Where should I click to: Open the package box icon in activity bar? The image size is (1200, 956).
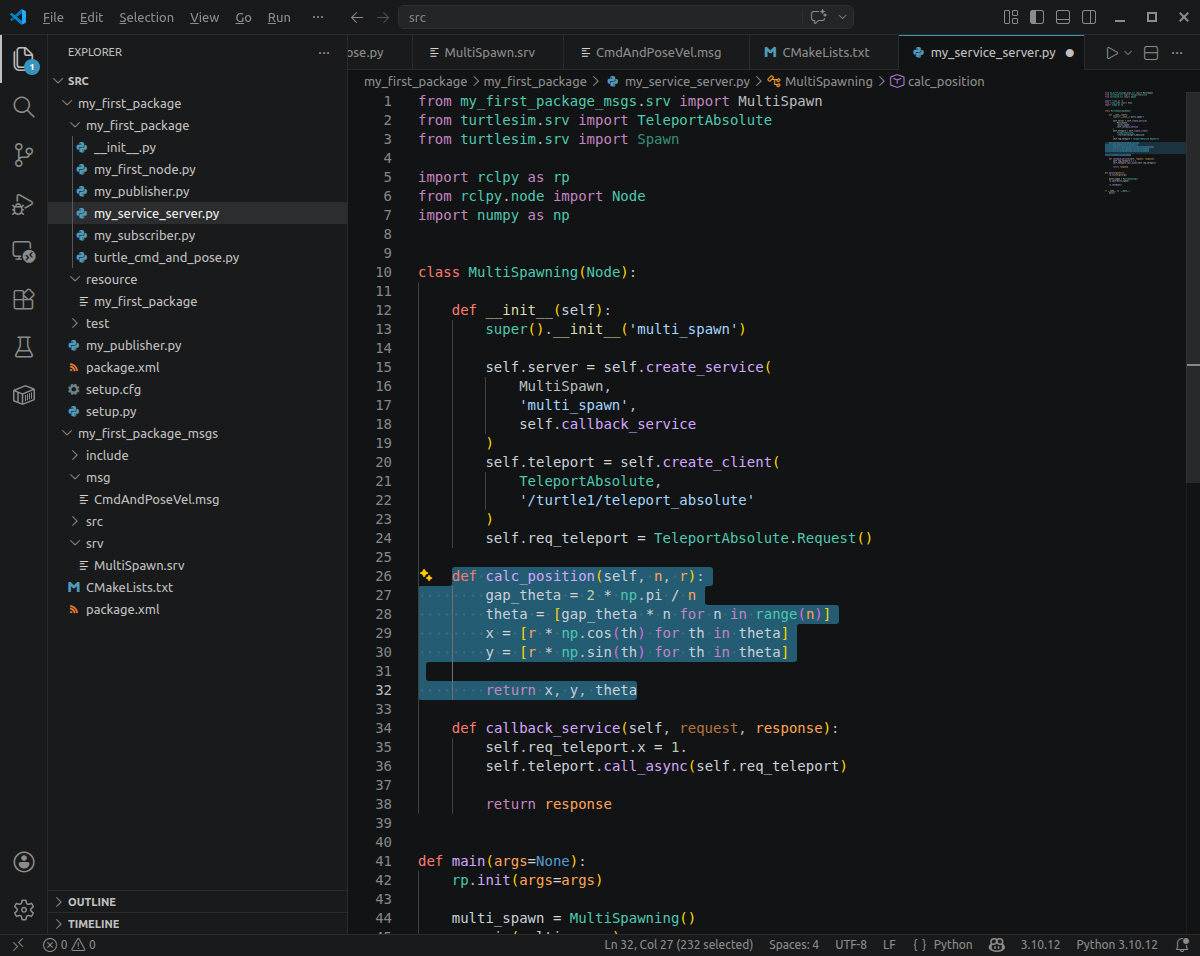click(24, 396)
